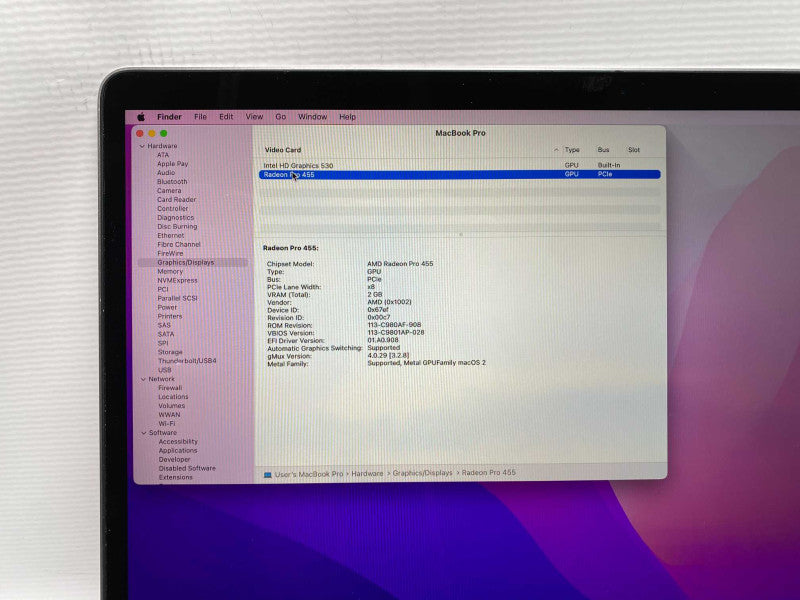This screenshot has width=800, height=600.
Task: Select Fibre Channel in the sidebar
Action: [x=179, y=244]
